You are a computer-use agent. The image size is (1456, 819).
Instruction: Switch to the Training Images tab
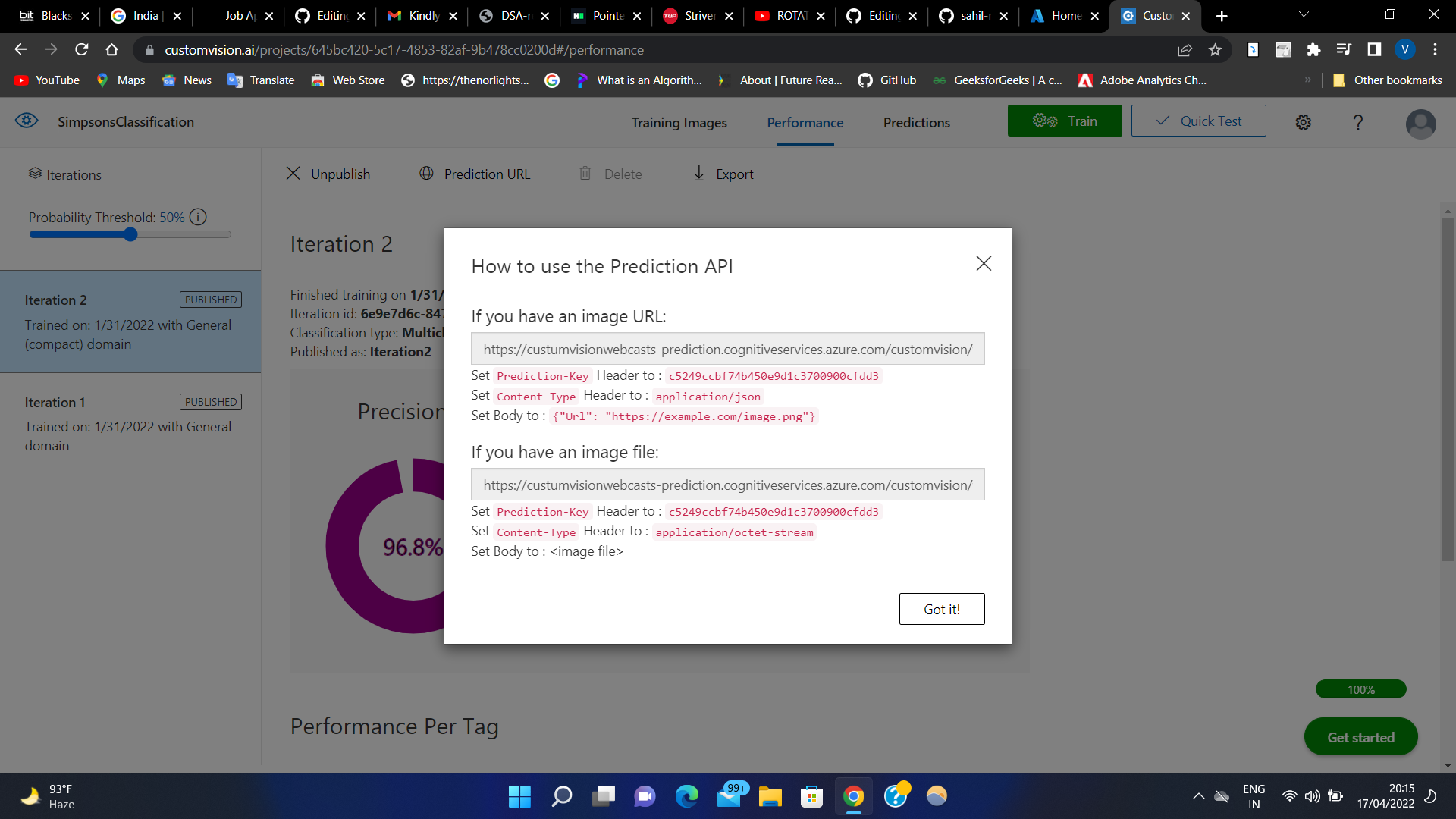(x=679, y=122)
